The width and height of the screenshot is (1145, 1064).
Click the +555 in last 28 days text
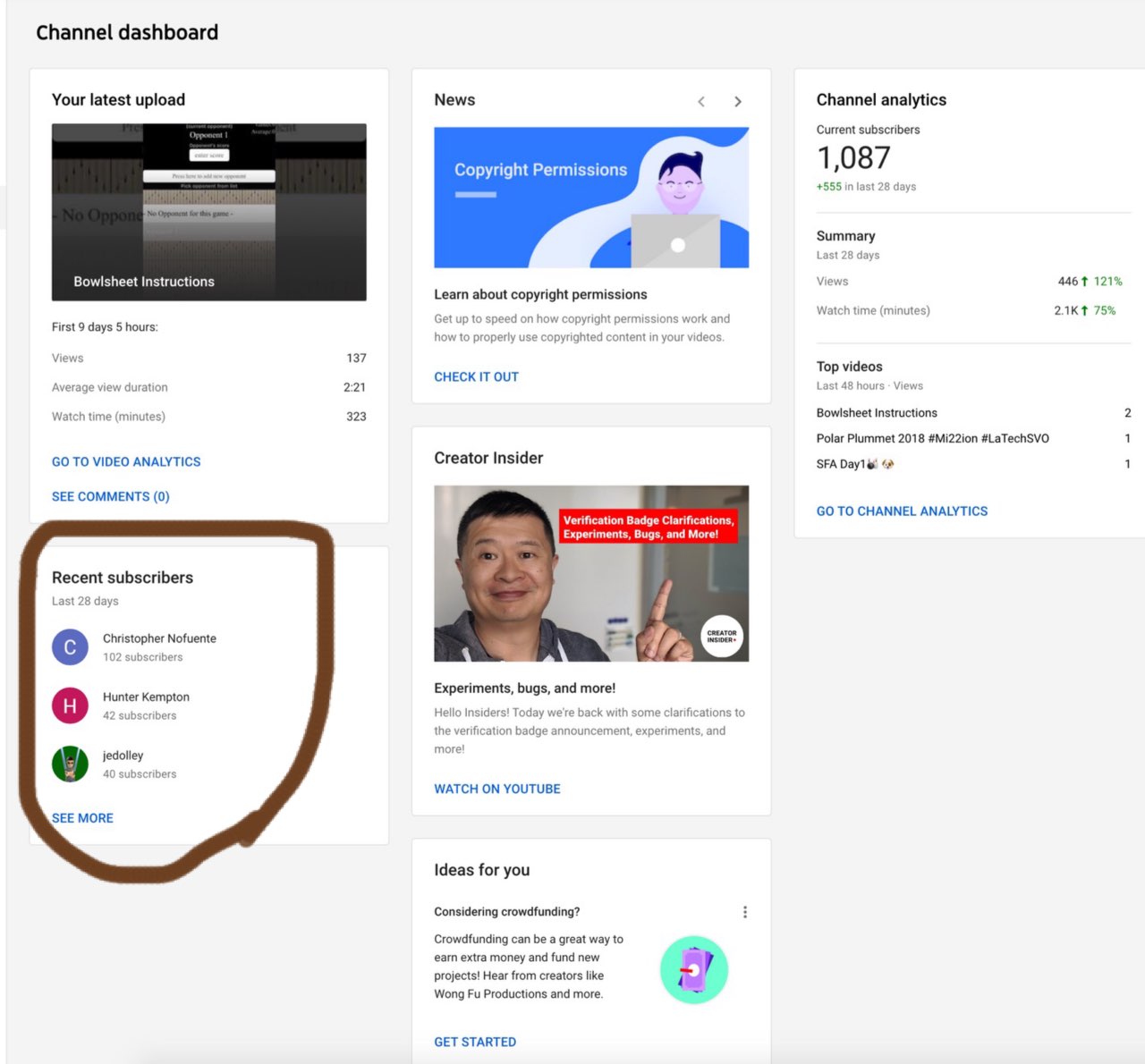coord(866,187)
